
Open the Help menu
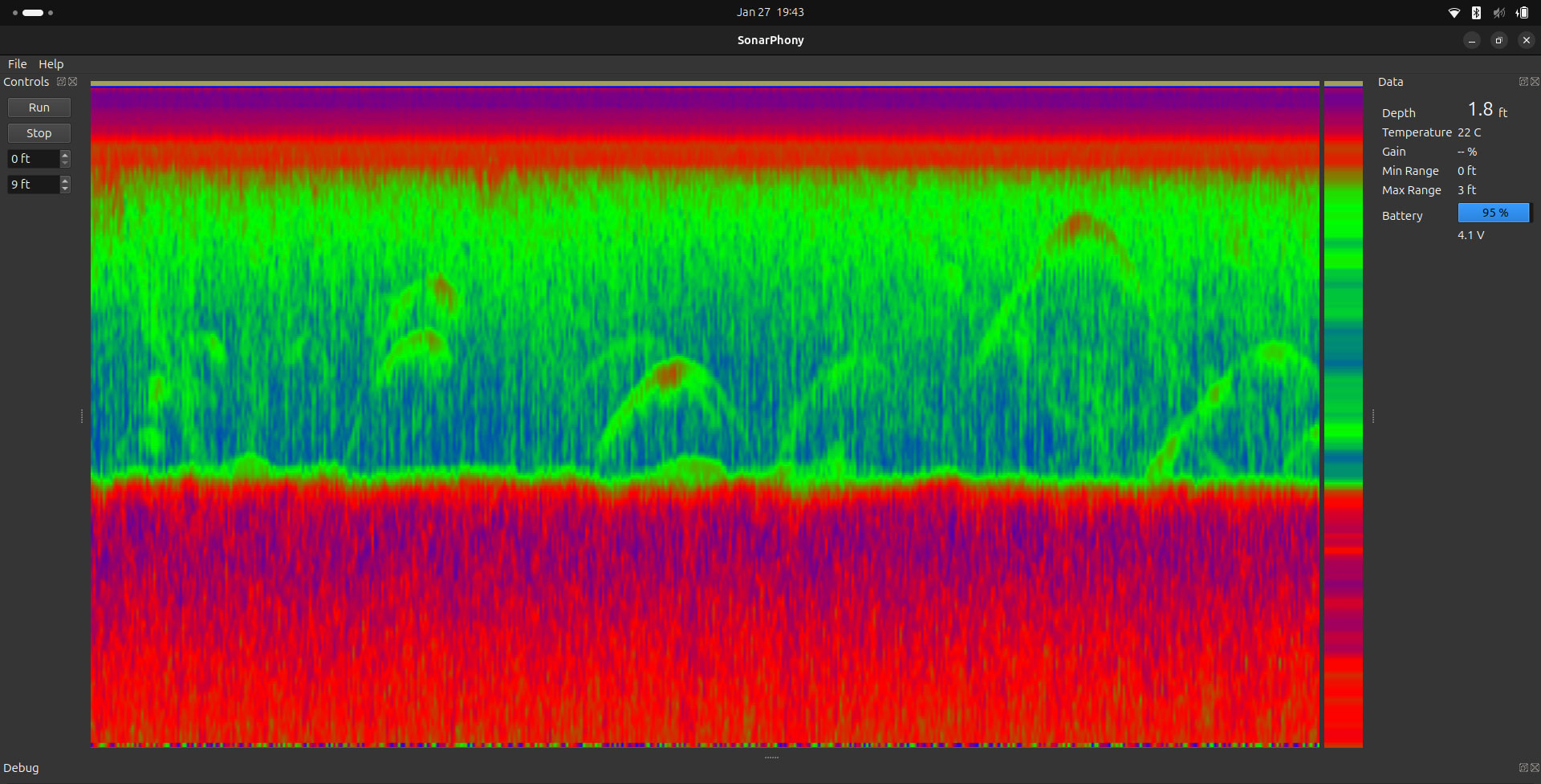[x=51, y=64]
